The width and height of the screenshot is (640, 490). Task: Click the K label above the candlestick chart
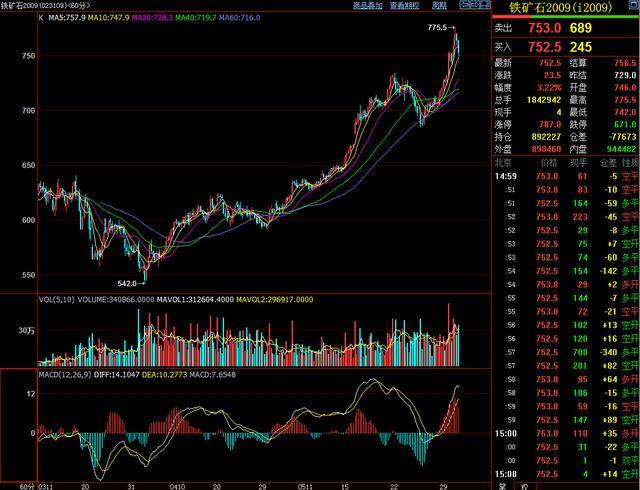tap(41, 18)
